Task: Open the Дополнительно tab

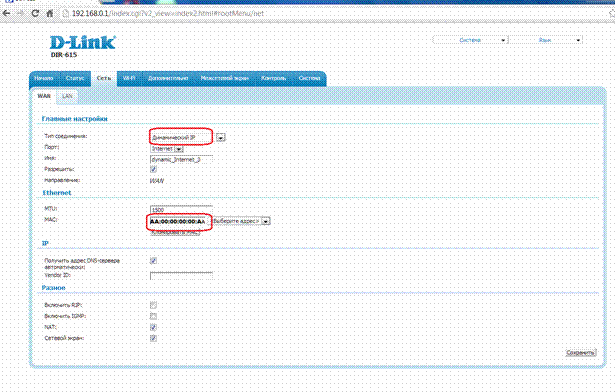Action: point(168,78)
